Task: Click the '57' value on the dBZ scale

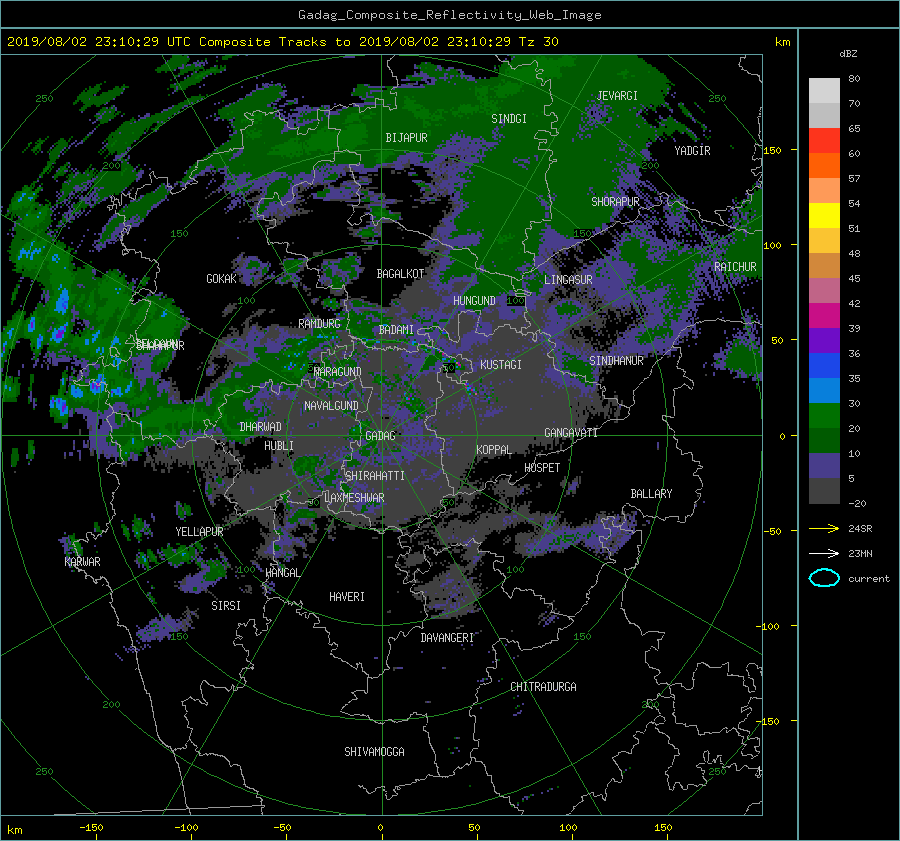Action: click(x=854, y=179)
